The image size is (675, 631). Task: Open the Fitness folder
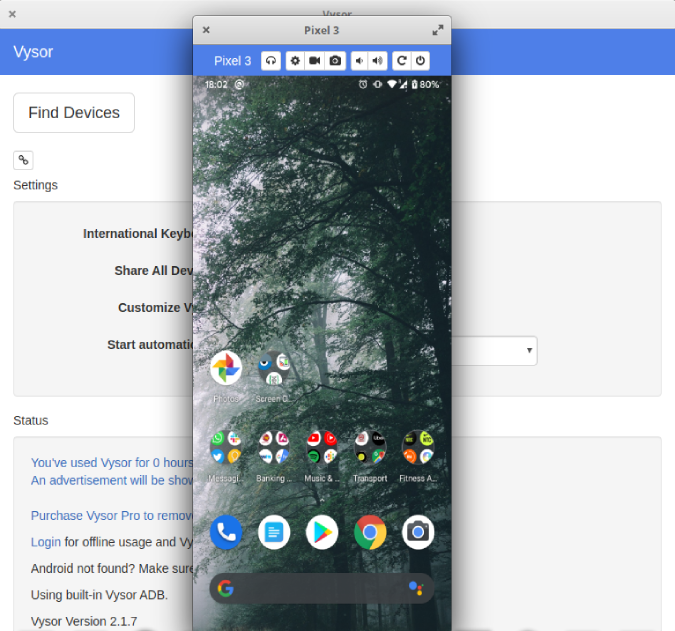pos(418,448)
